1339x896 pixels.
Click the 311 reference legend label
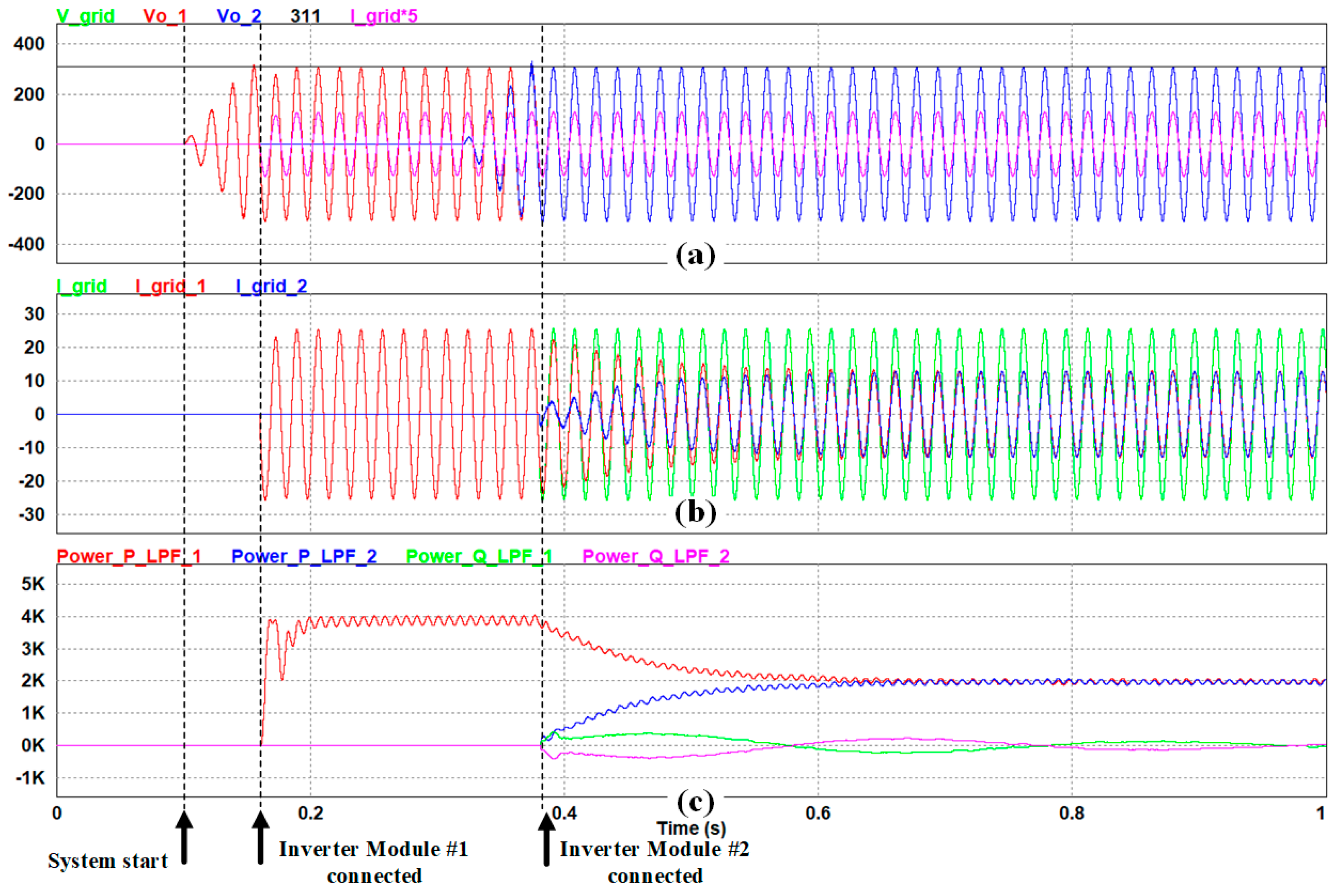[305, 16]
